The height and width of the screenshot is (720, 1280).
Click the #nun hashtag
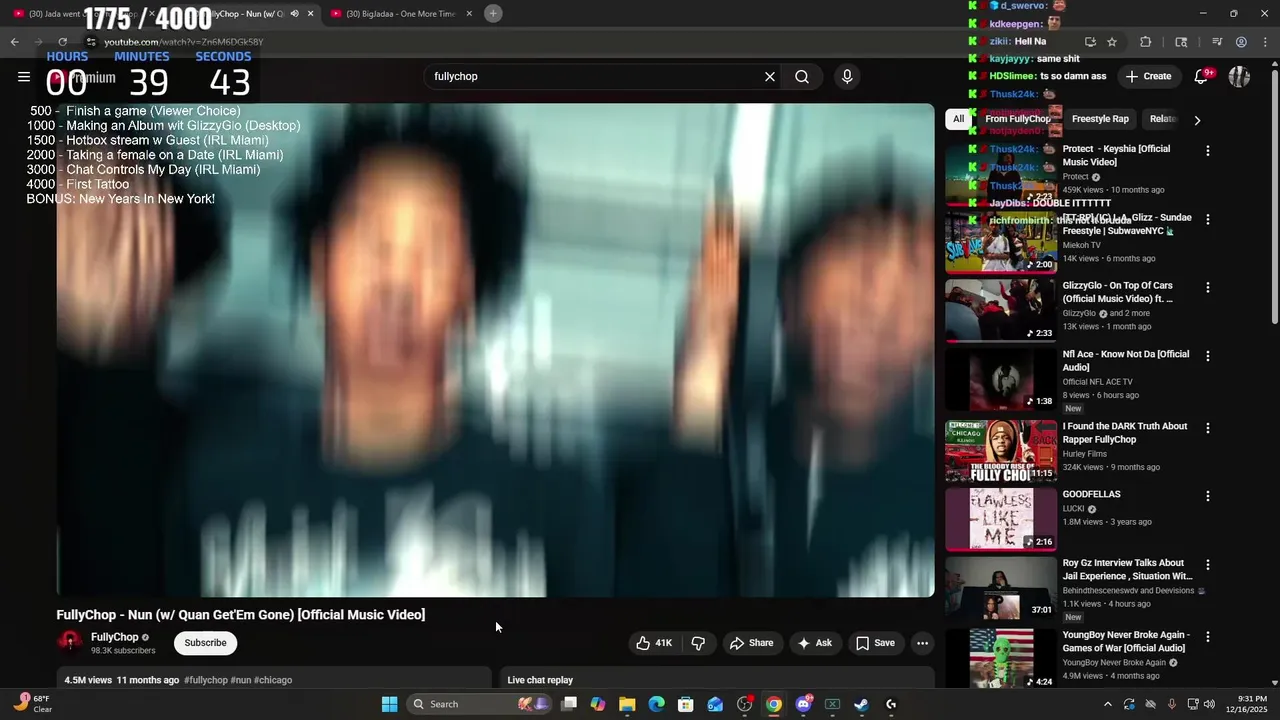point(241,680)
